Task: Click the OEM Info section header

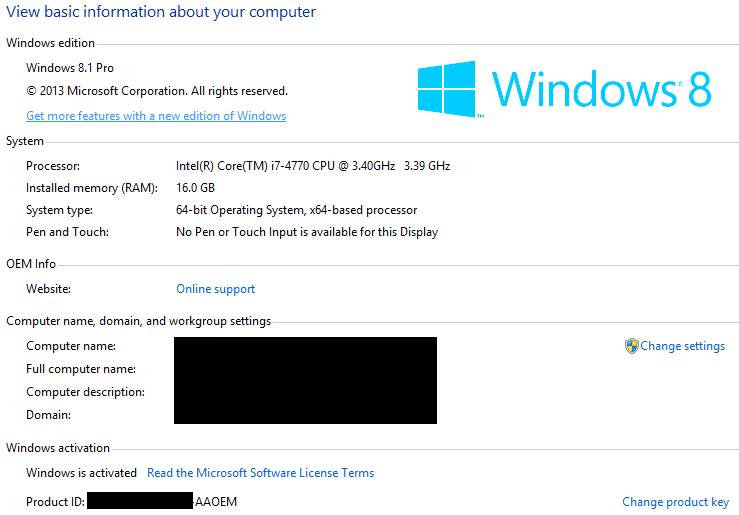Action: (31, 264)
